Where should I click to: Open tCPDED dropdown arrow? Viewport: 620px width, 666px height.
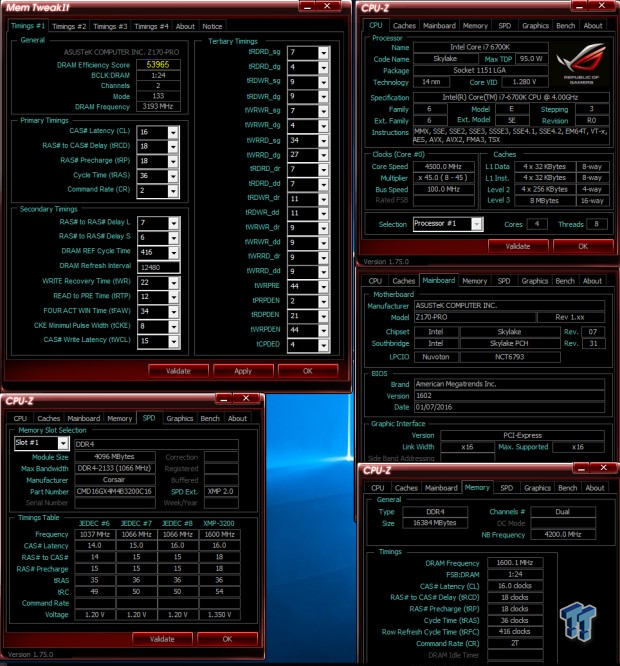click(x=324, y=345)
